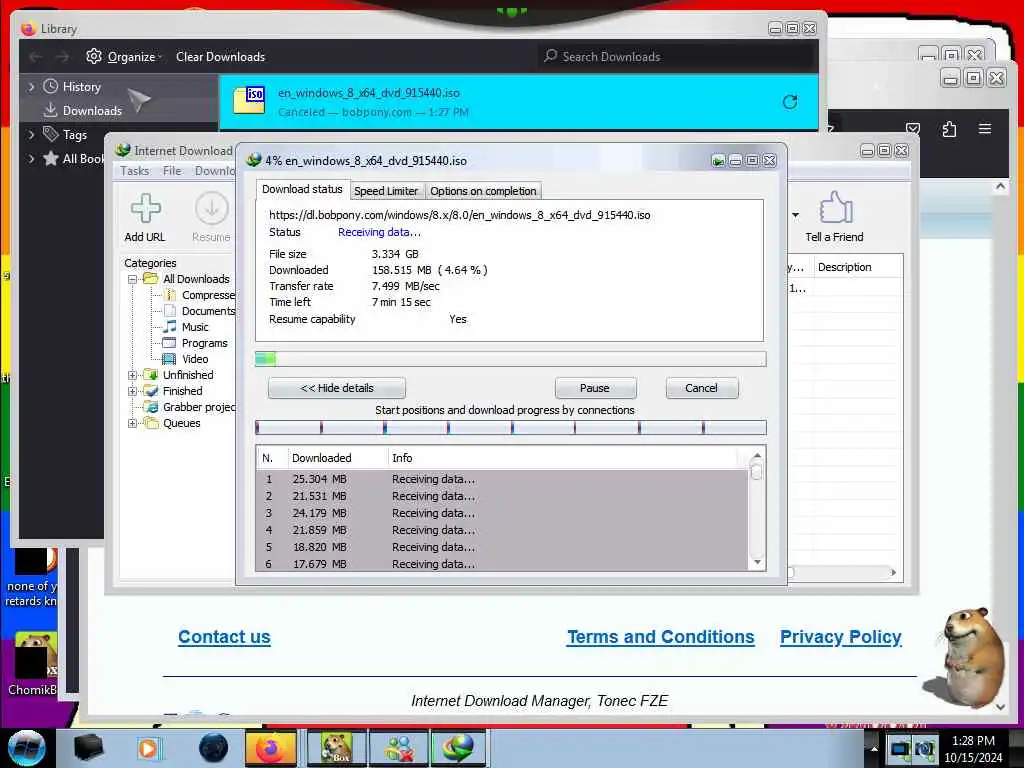
Task: Click the Tell a Friend thumbs-up icon
Action: pyautogui.click(x=836, y=208)
